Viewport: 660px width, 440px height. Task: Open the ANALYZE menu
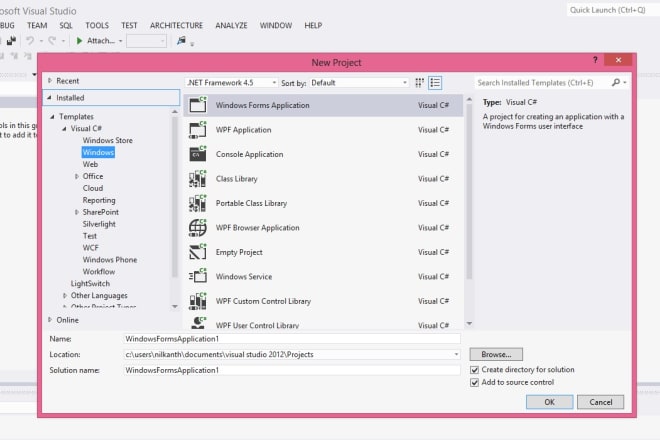point(231,25)
